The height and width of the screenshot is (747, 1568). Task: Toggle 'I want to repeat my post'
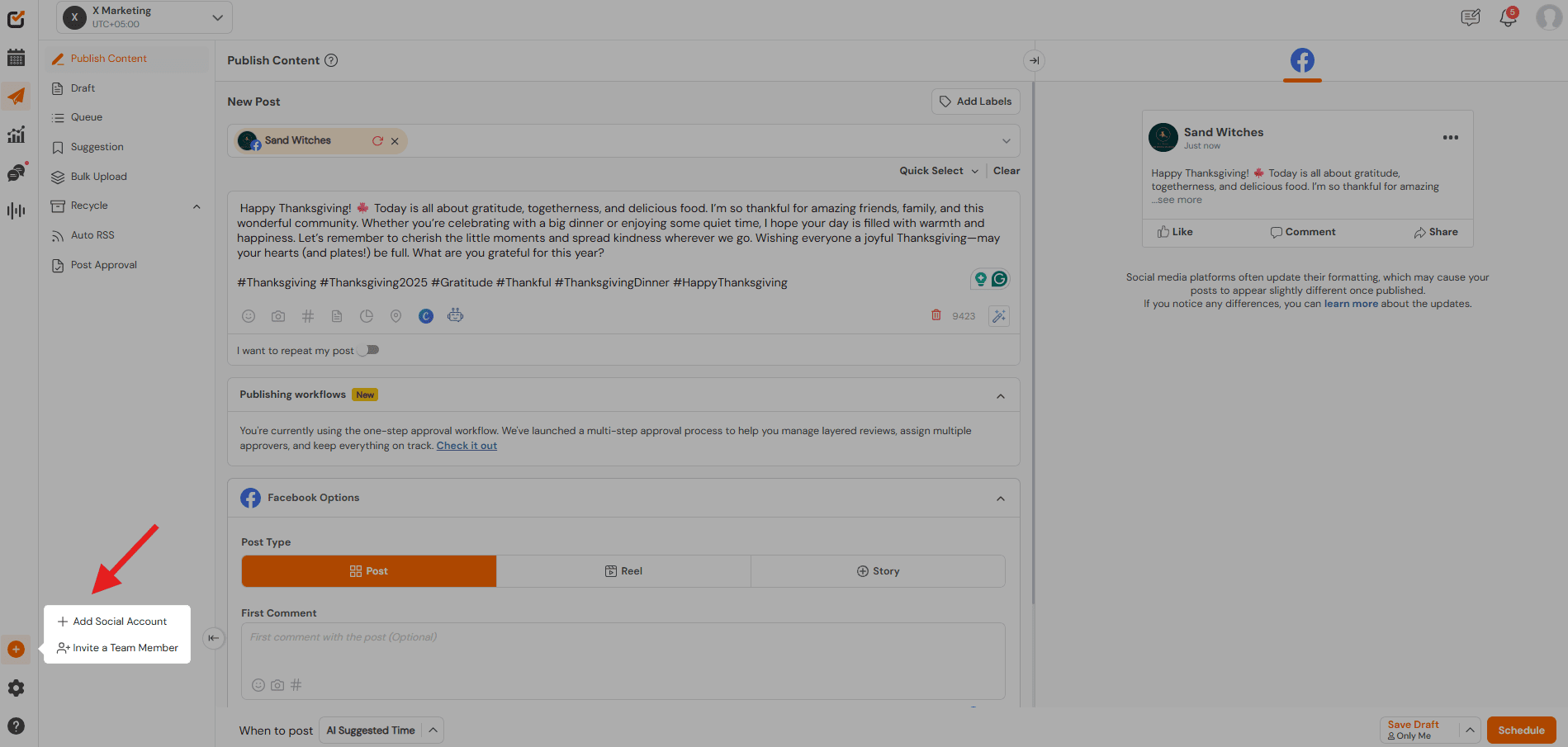click(368, 349)
